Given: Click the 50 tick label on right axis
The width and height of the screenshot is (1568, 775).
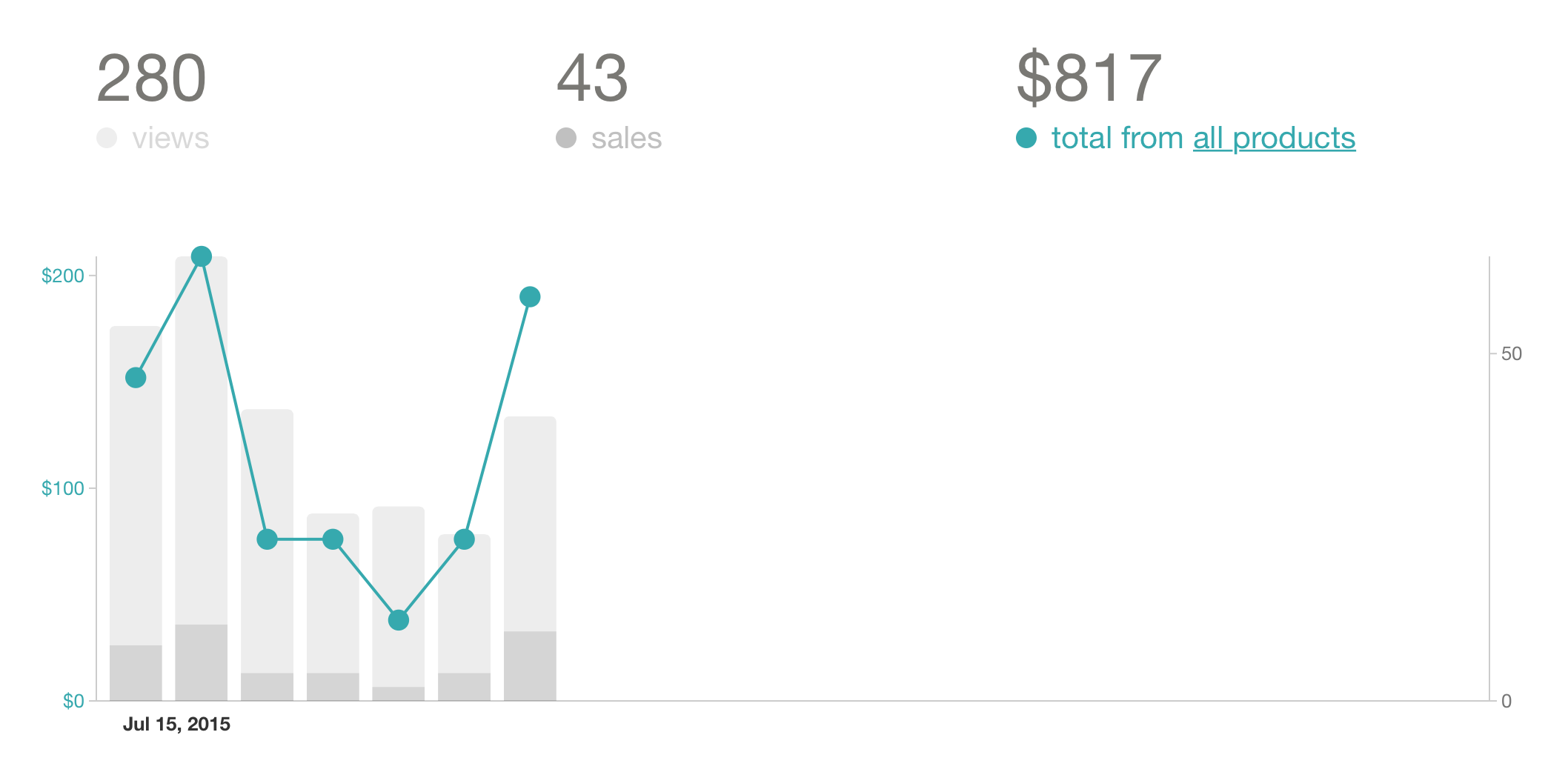Looking at the screenshot, I should point(1511,353).
